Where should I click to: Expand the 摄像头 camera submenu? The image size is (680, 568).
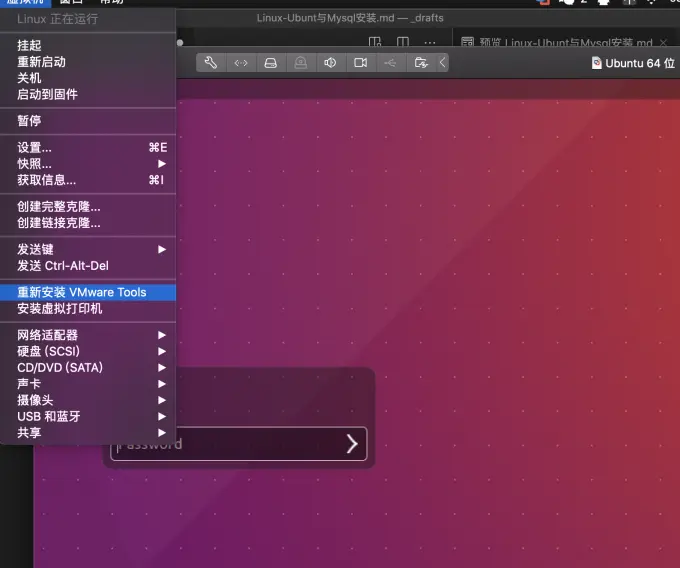coord(88,400)
